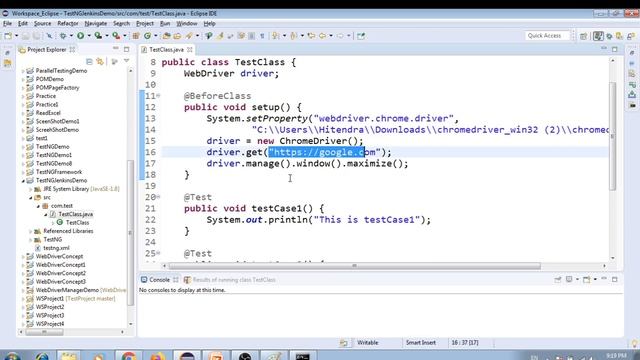The image size is (640, 360).
Task: Click the New file toolbar icon
Action: pos(8,36)
